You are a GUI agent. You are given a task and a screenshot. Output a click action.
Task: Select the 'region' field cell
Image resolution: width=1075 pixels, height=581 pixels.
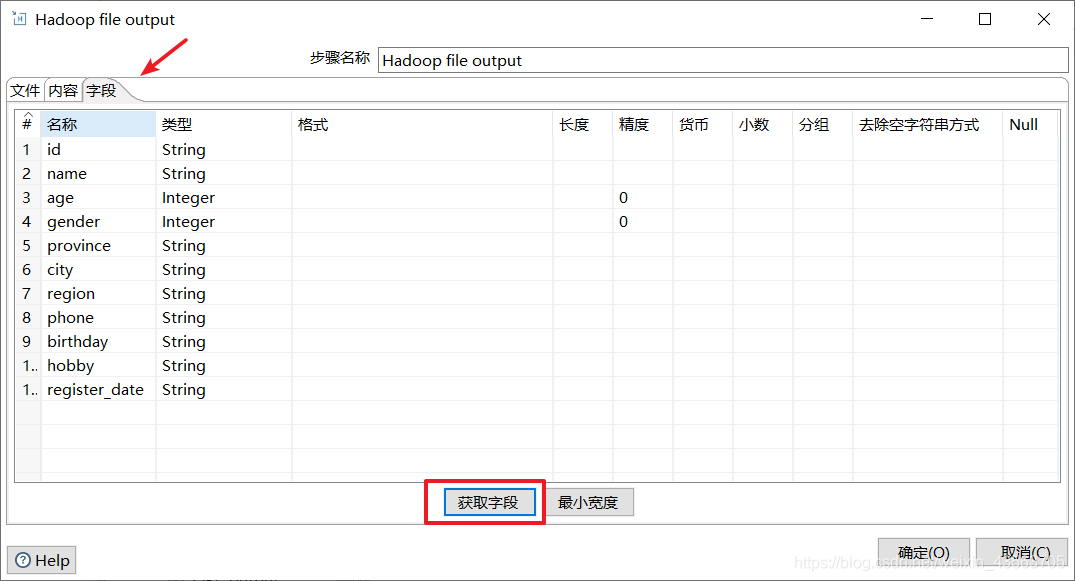98,294
